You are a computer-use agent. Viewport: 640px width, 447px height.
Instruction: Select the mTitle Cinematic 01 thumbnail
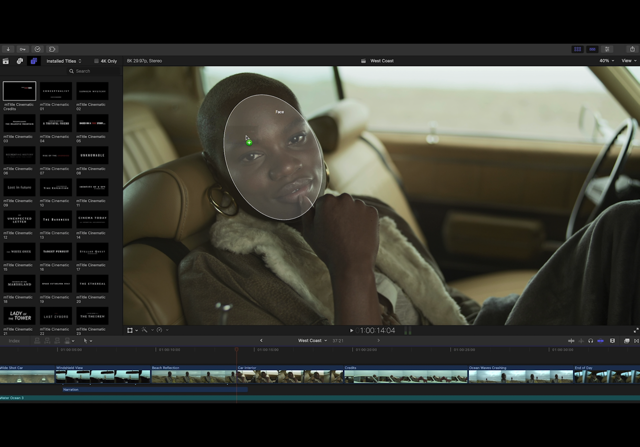tap(56, 91)
